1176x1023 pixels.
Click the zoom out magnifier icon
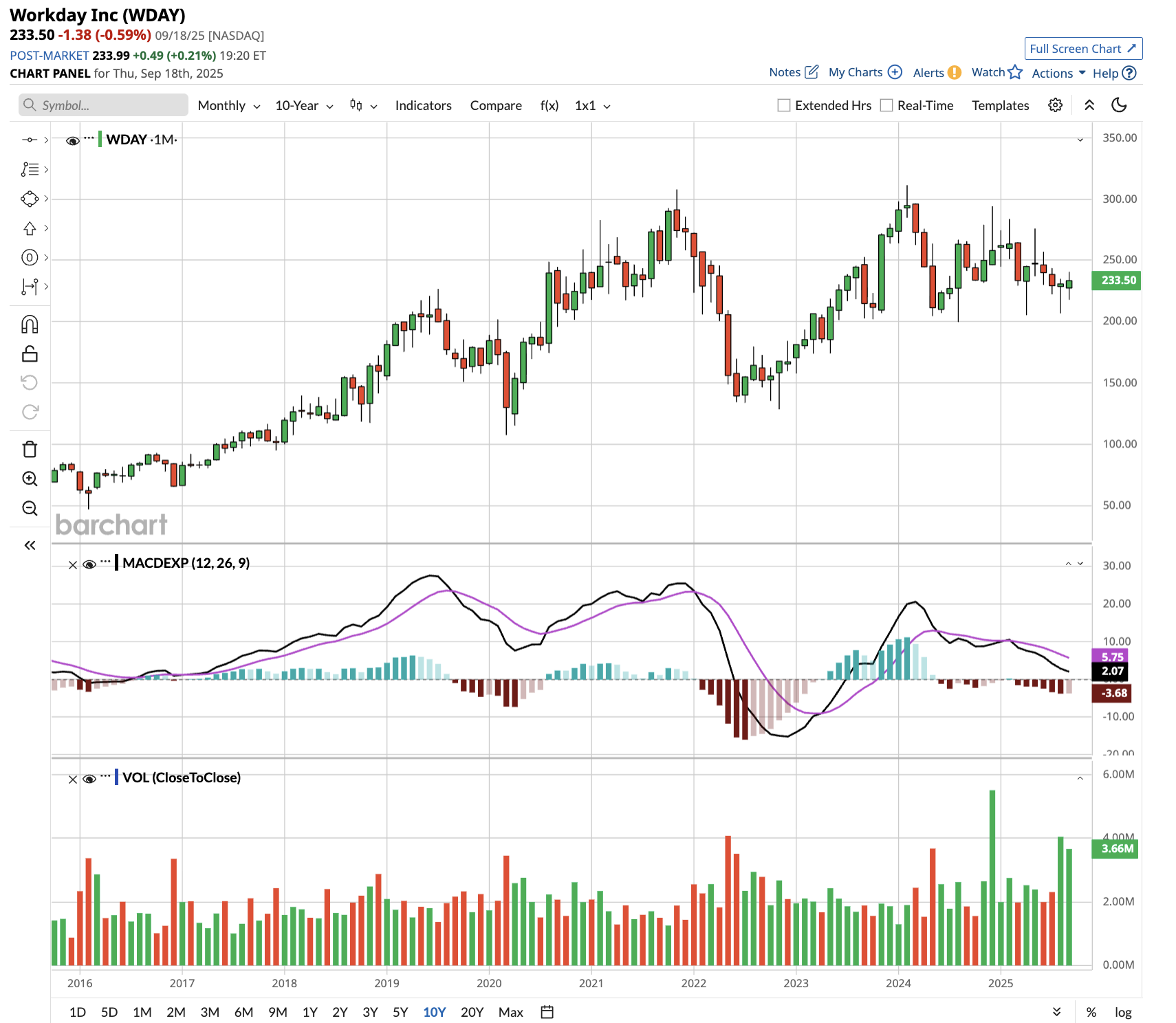click(30, 508)
